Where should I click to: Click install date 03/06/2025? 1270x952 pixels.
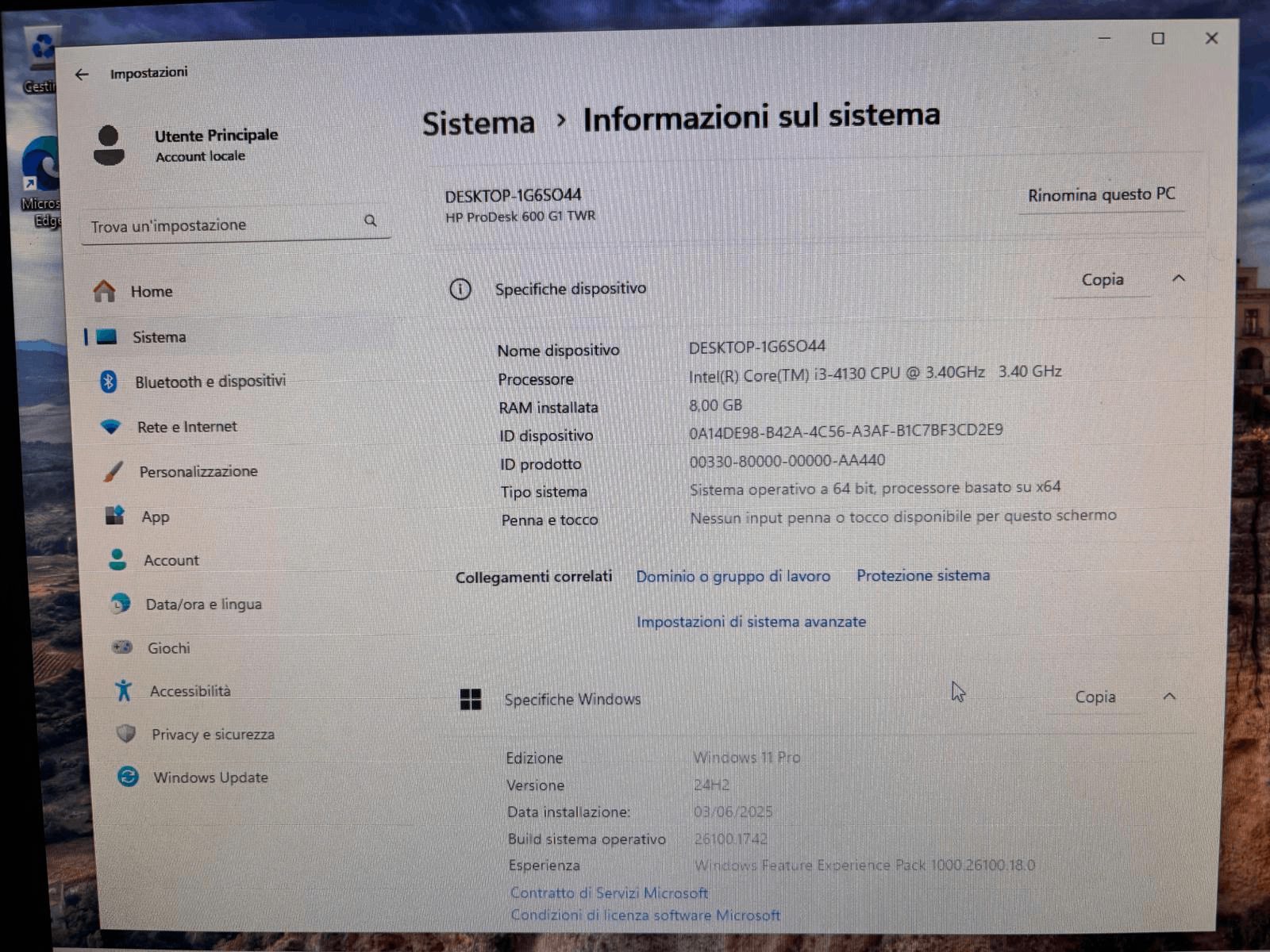[733, 812]
